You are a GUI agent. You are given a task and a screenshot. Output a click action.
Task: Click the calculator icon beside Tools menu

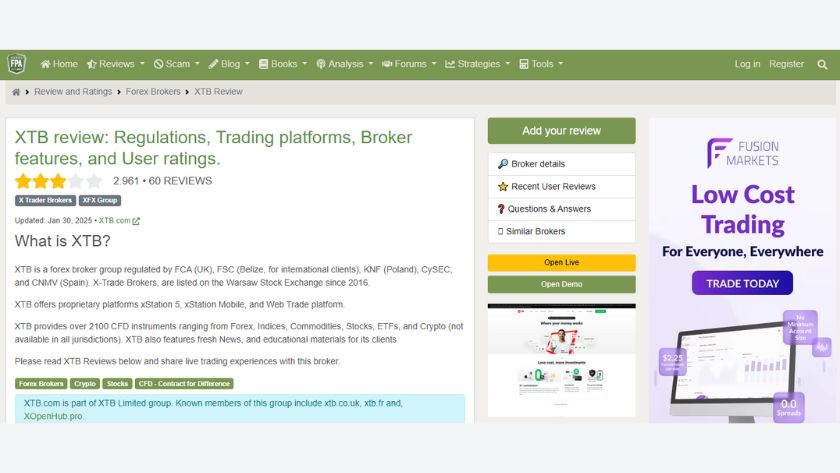tap(524, 64)
